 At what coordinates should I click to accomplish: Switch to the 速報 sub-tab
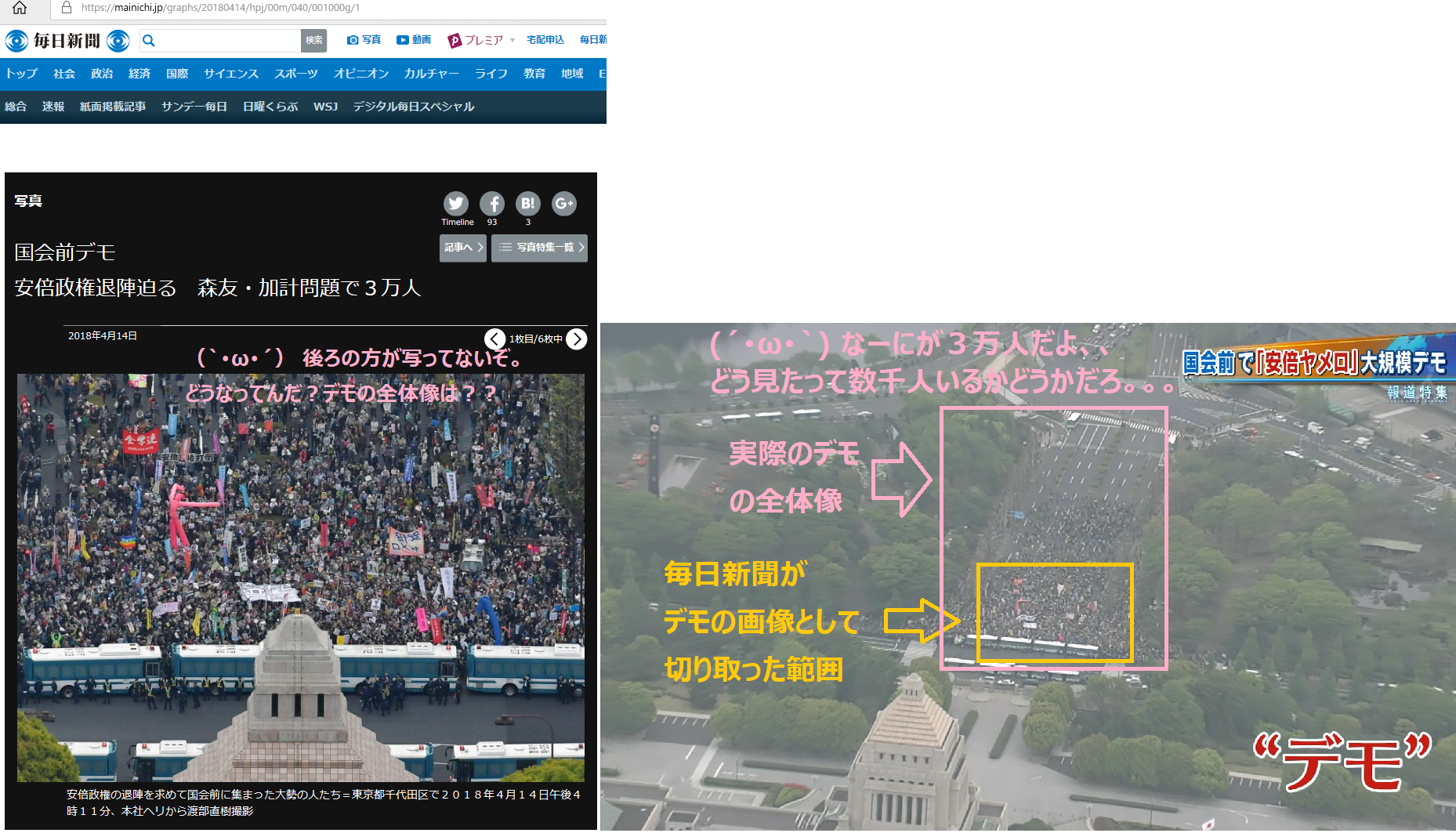pyautogui.click(x=53, y=107)
